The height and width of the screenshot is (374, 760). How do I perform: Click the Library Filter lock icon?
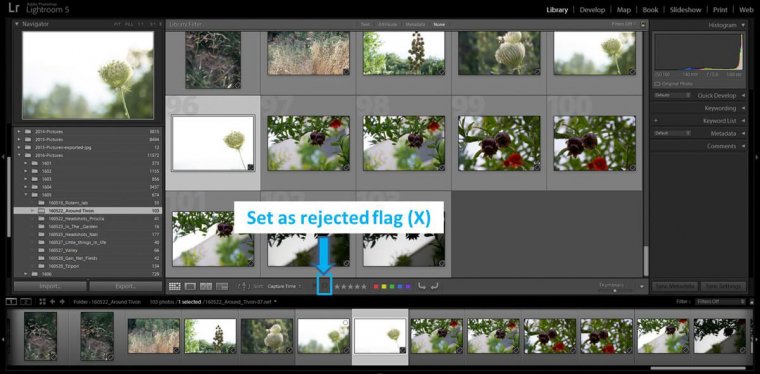point(643,24)
